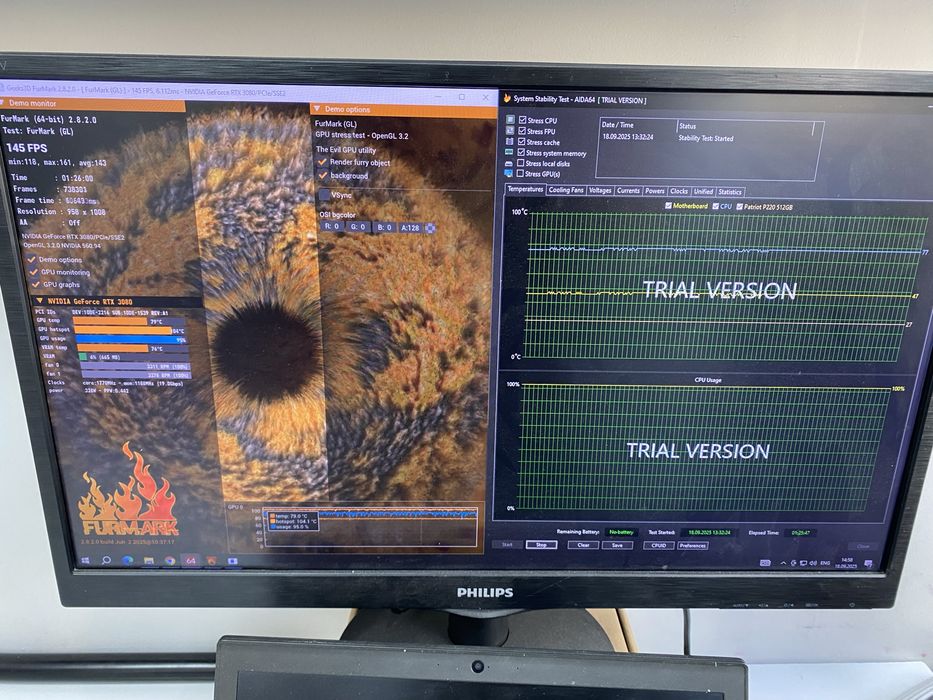
Task: Open File Explorer from the taskbar
Action: point(149,561)
